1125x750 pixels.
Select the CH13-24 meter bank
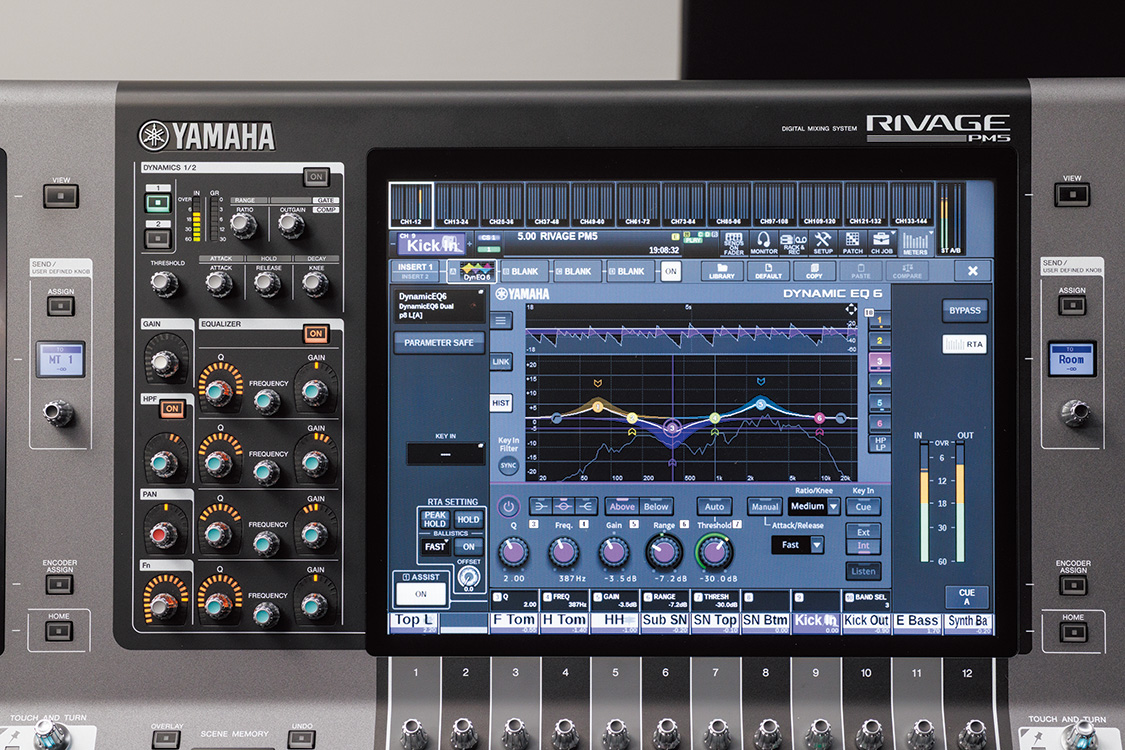pos(456,205)
